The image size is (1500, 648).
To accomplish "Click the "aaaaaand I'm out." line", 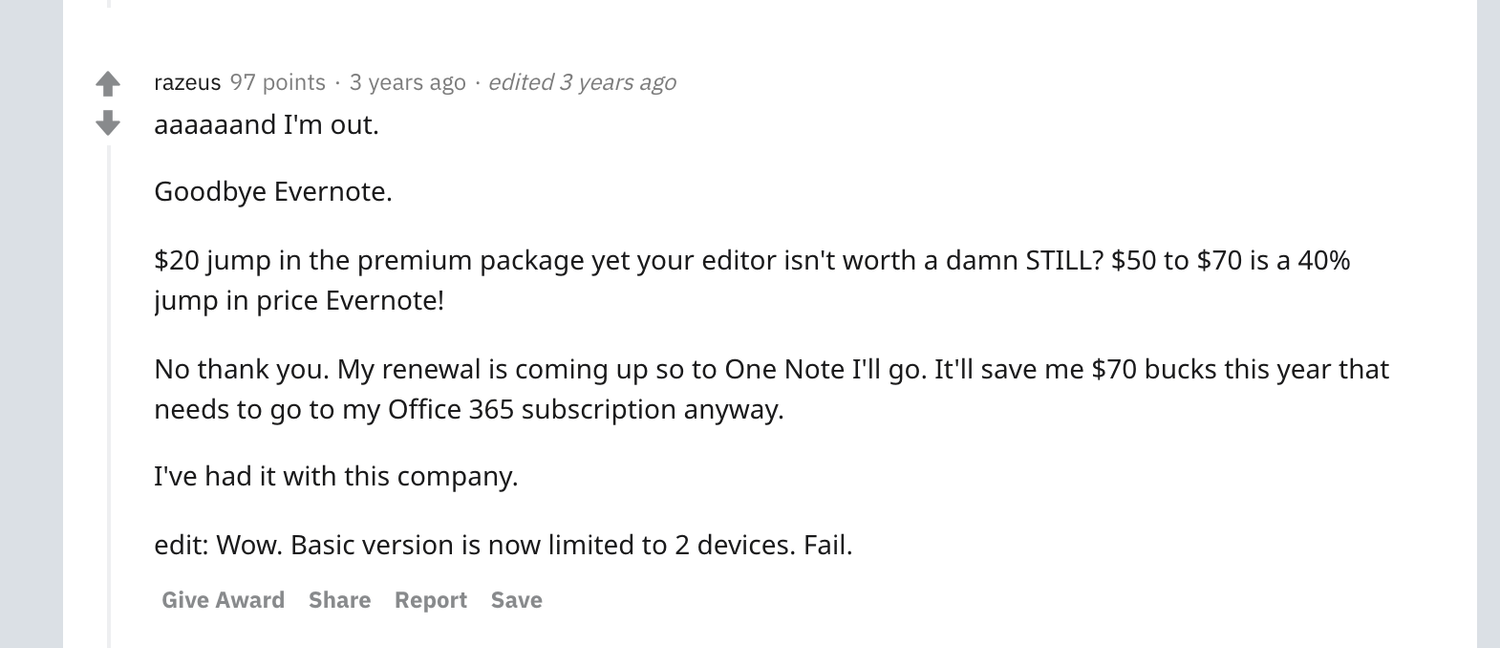I will coord(266,125).
